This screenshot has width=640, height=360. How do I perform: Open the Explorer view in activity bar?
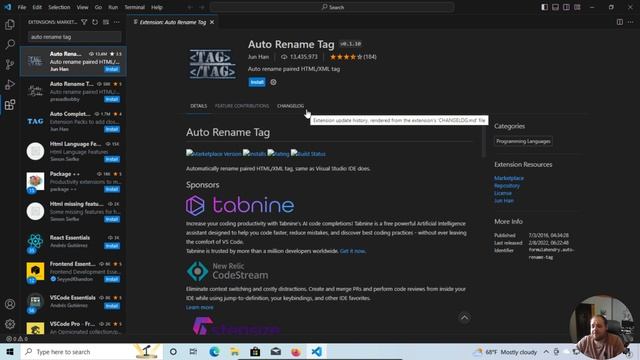(x=10, y=24)
